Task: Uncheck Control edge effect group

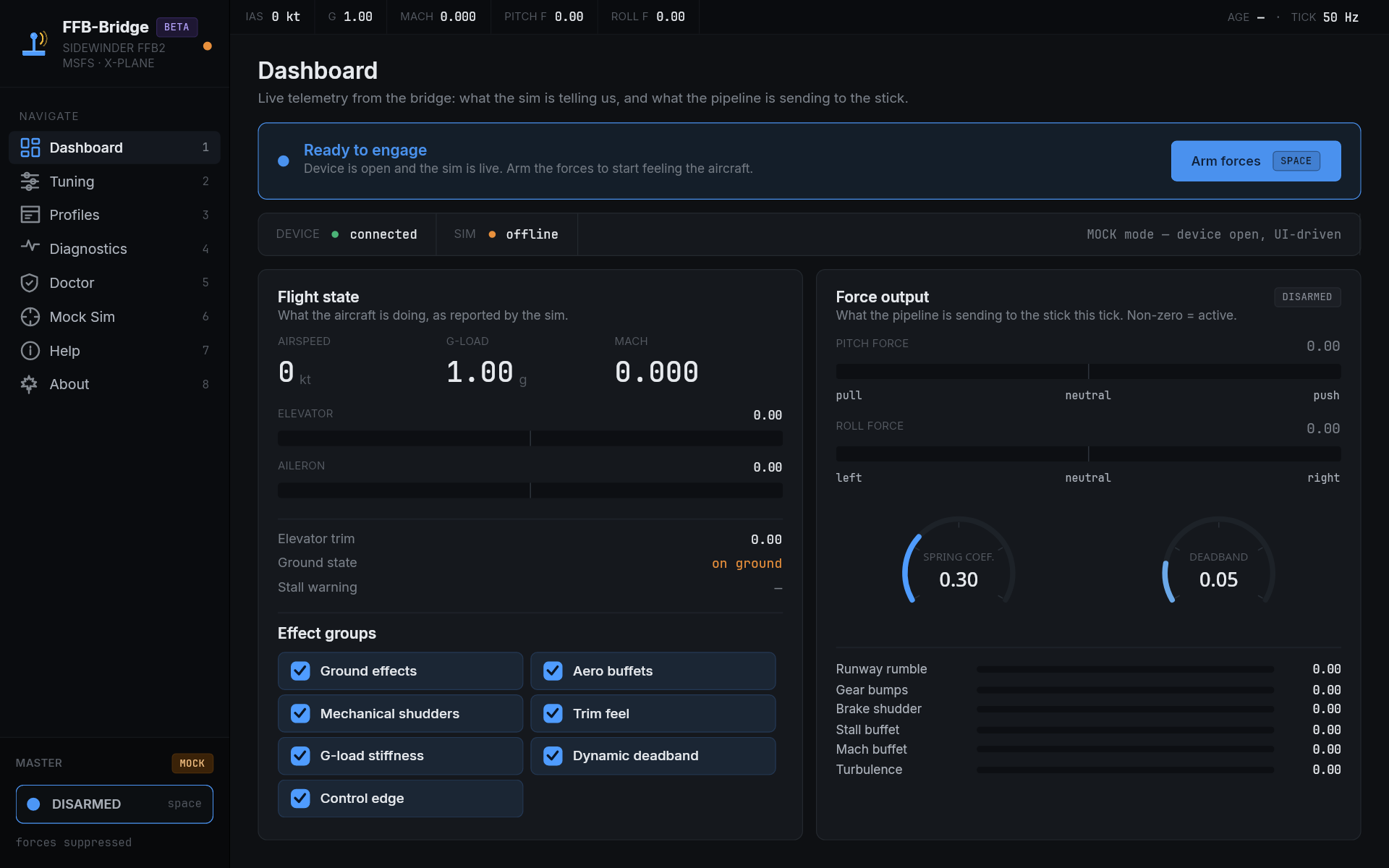Action: pyautogui.click(x=300, y=799)
